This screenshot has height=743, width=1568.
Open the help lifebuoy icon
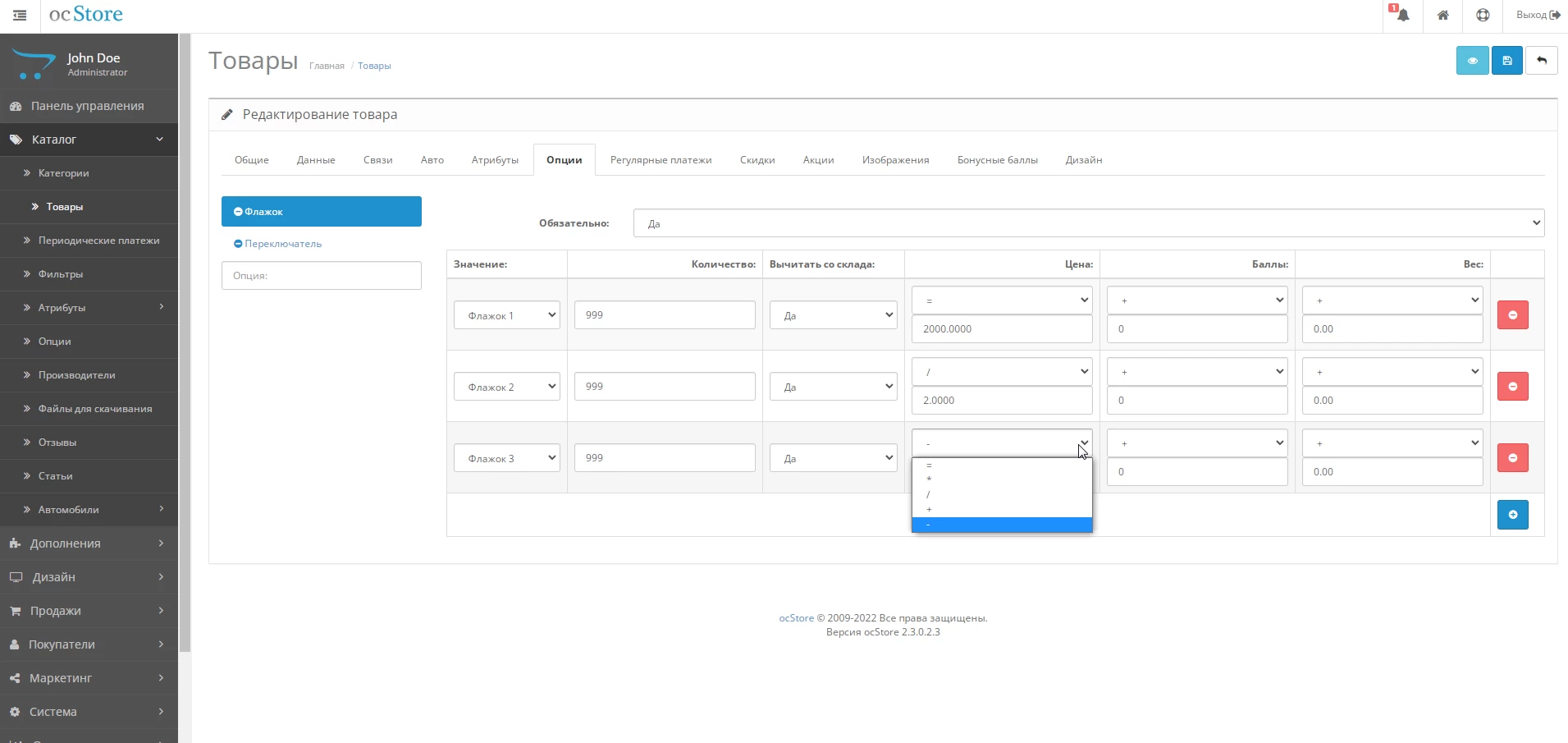click(x=1482, y=15)
